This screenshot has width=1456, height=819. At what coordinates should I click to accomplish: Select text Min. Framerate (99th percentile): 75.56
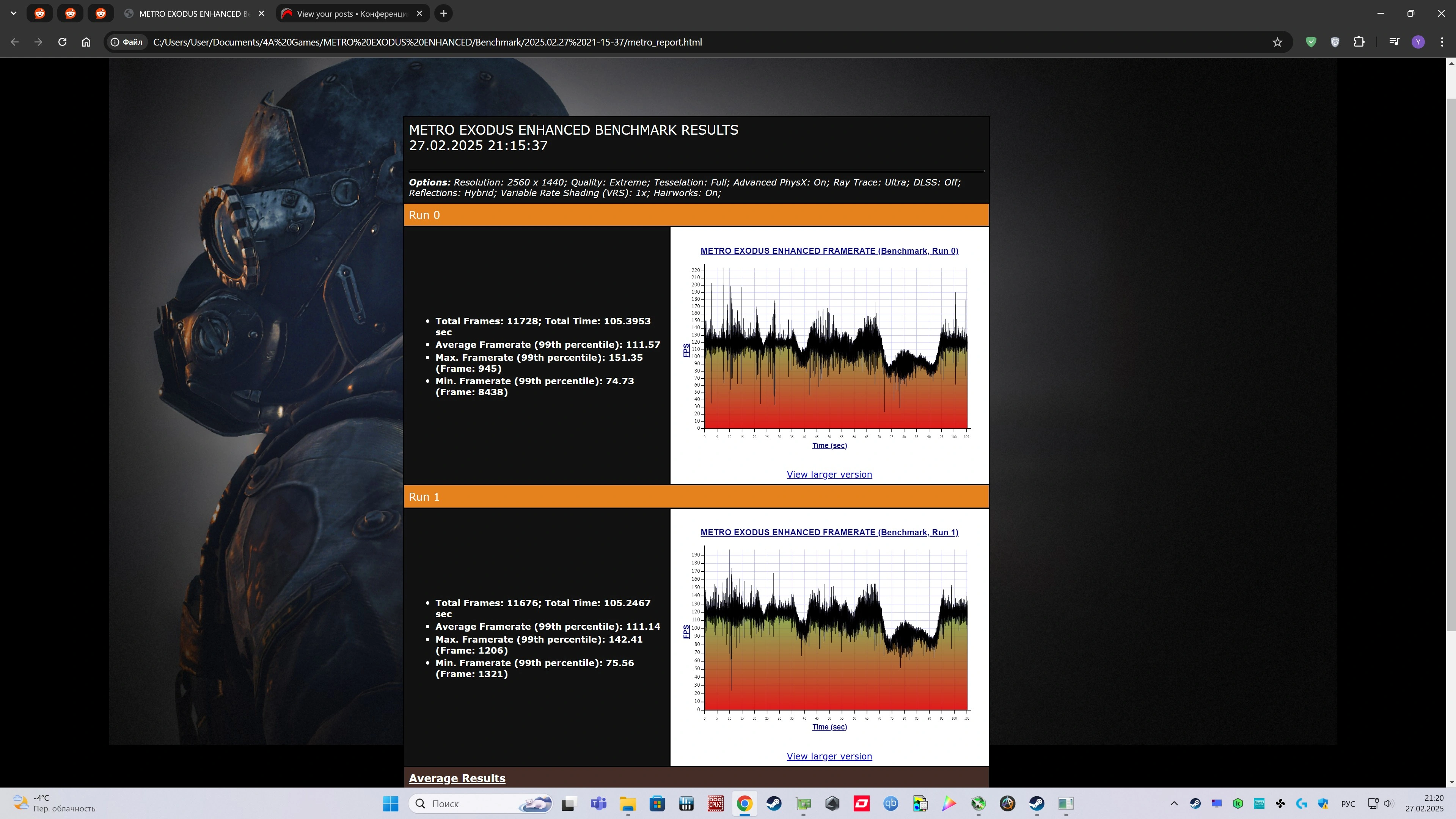click(534, 663)
